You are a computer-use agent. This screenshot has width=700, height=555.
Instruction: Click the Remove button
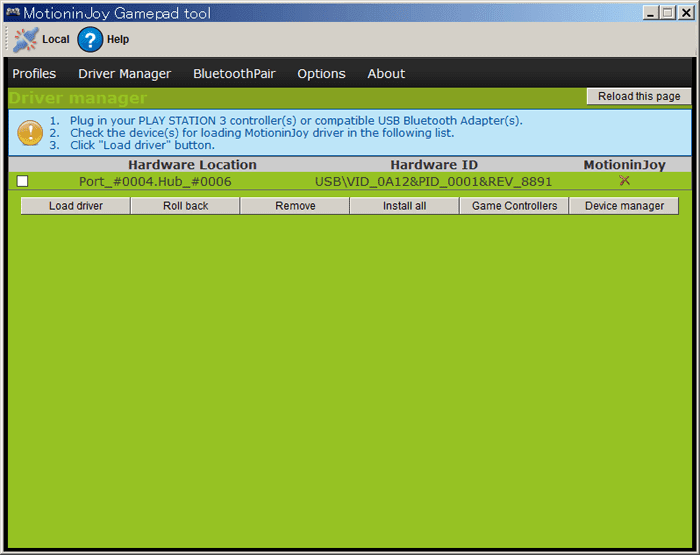tap(295, 206)
